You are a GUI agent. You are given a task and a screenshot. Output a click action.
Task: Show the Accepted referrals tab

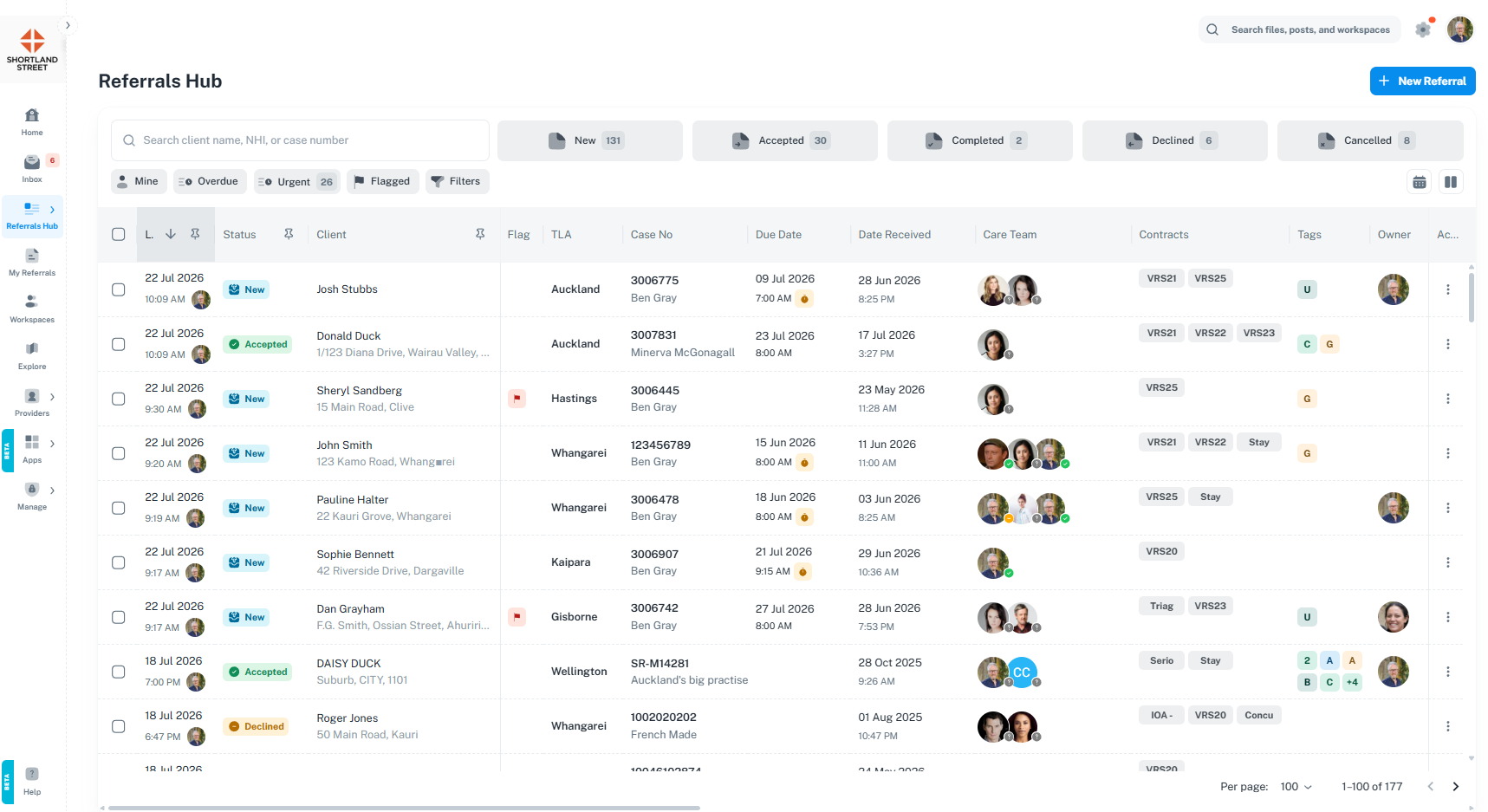[785, 140]
